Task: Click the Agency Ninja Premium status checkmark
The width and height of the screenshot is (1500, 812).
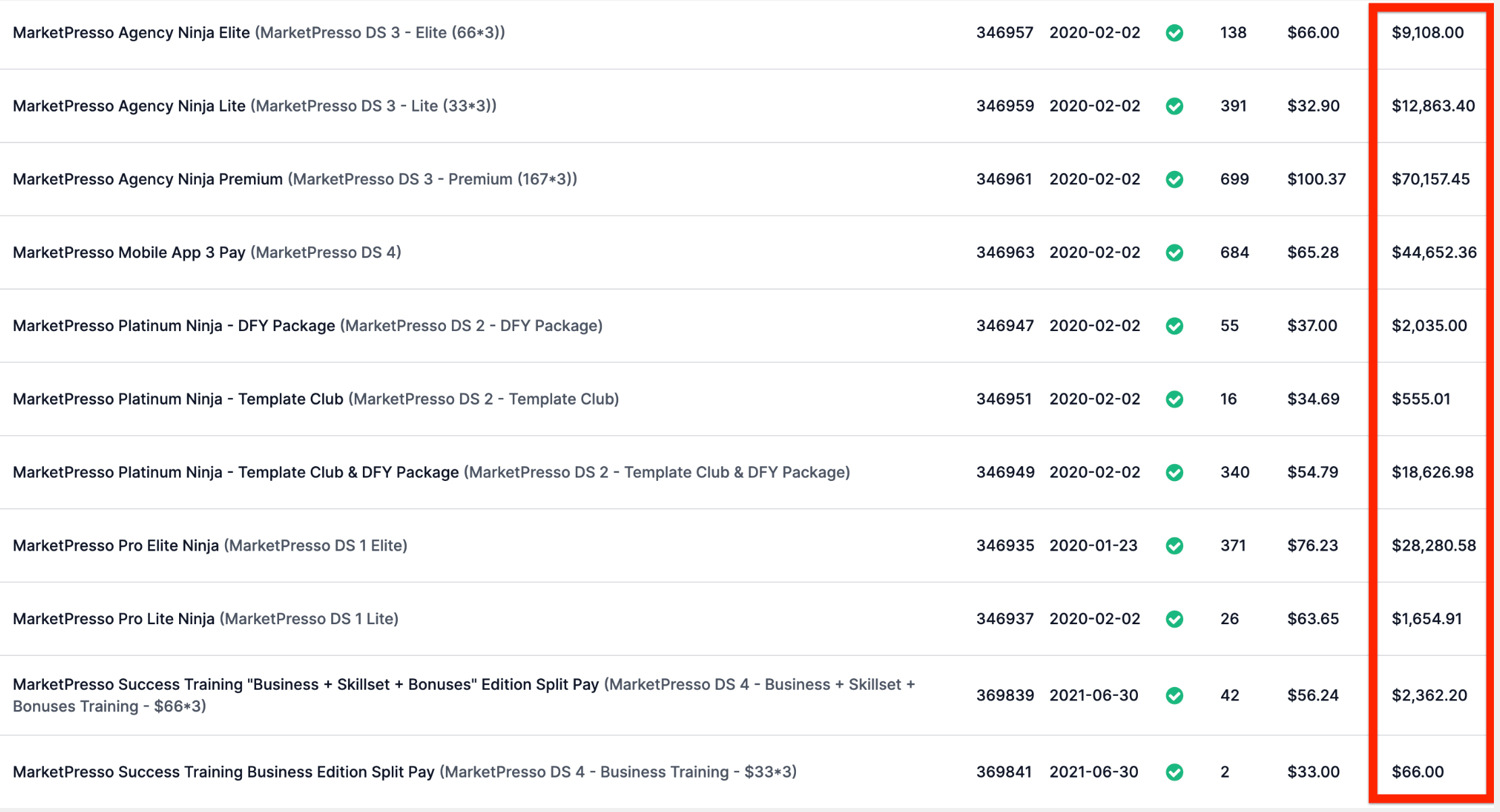Action: pyautogui.click(x=1174, y=180)
